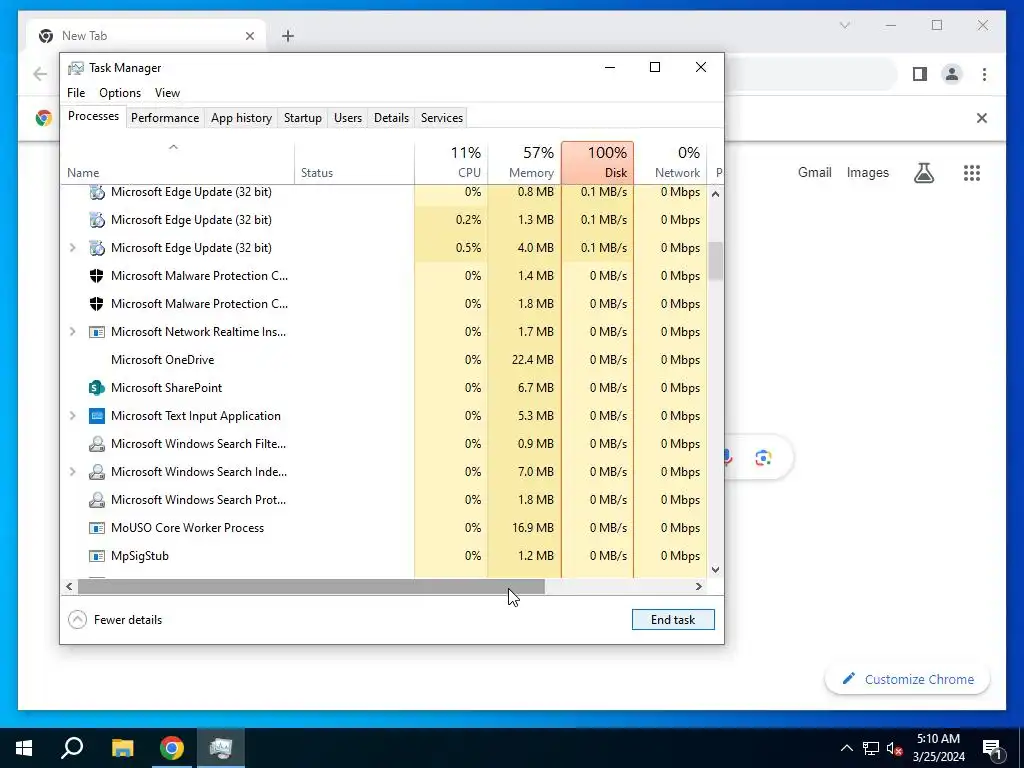The width and height of the screenshot is (1024, 768).
Task: Click the Microsoft Text Input Application icon
Action: (97, 416)
